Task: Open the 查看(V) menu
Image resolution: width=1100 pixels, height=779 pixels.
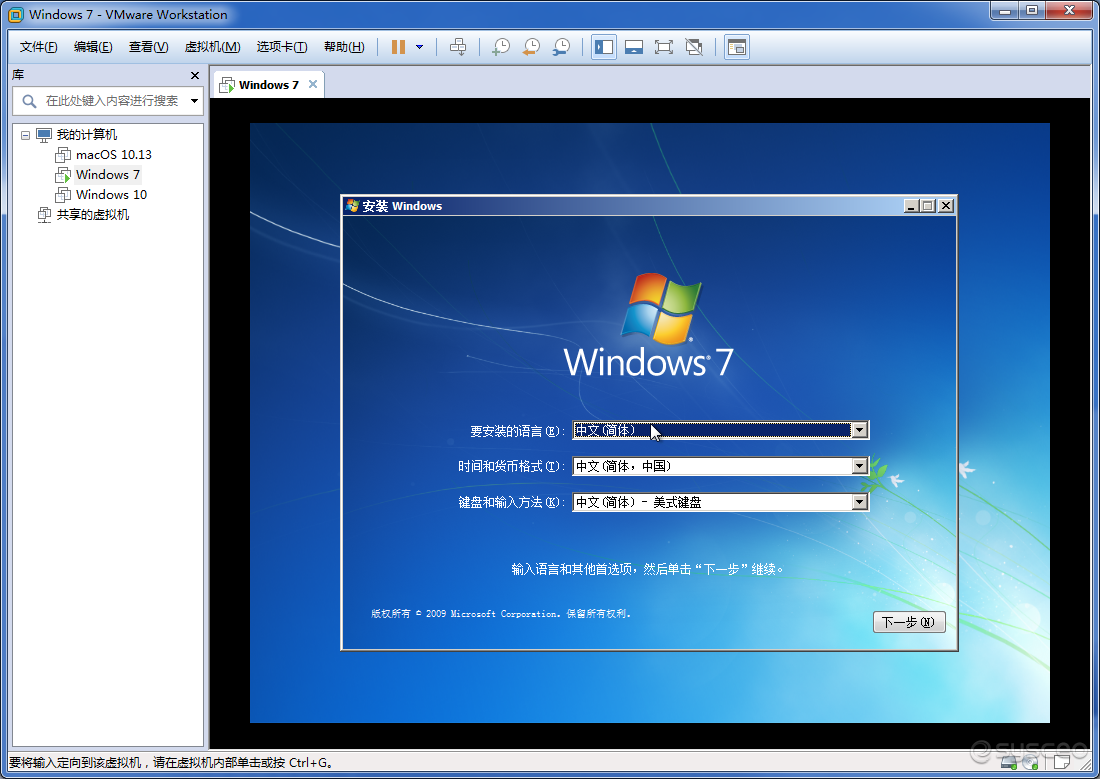Action: tap(148, 47)
